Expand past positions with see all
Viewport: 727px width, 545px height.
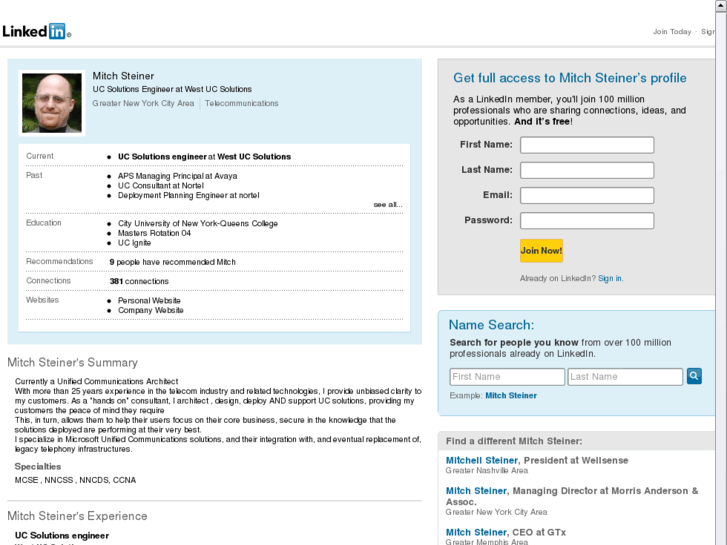pyautogui.click(x=388, y=205)
